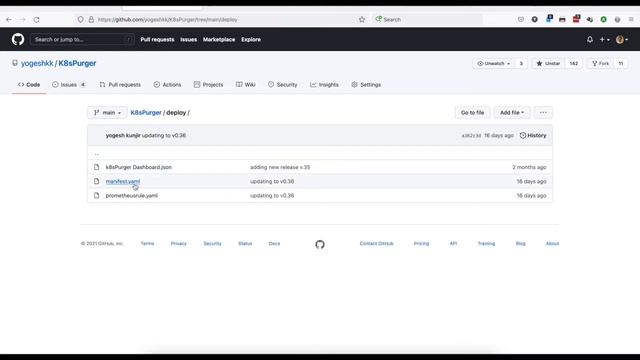The image size is (640, 360).
Task: View the watchers count 3
Action: click(x=521, y=64)
